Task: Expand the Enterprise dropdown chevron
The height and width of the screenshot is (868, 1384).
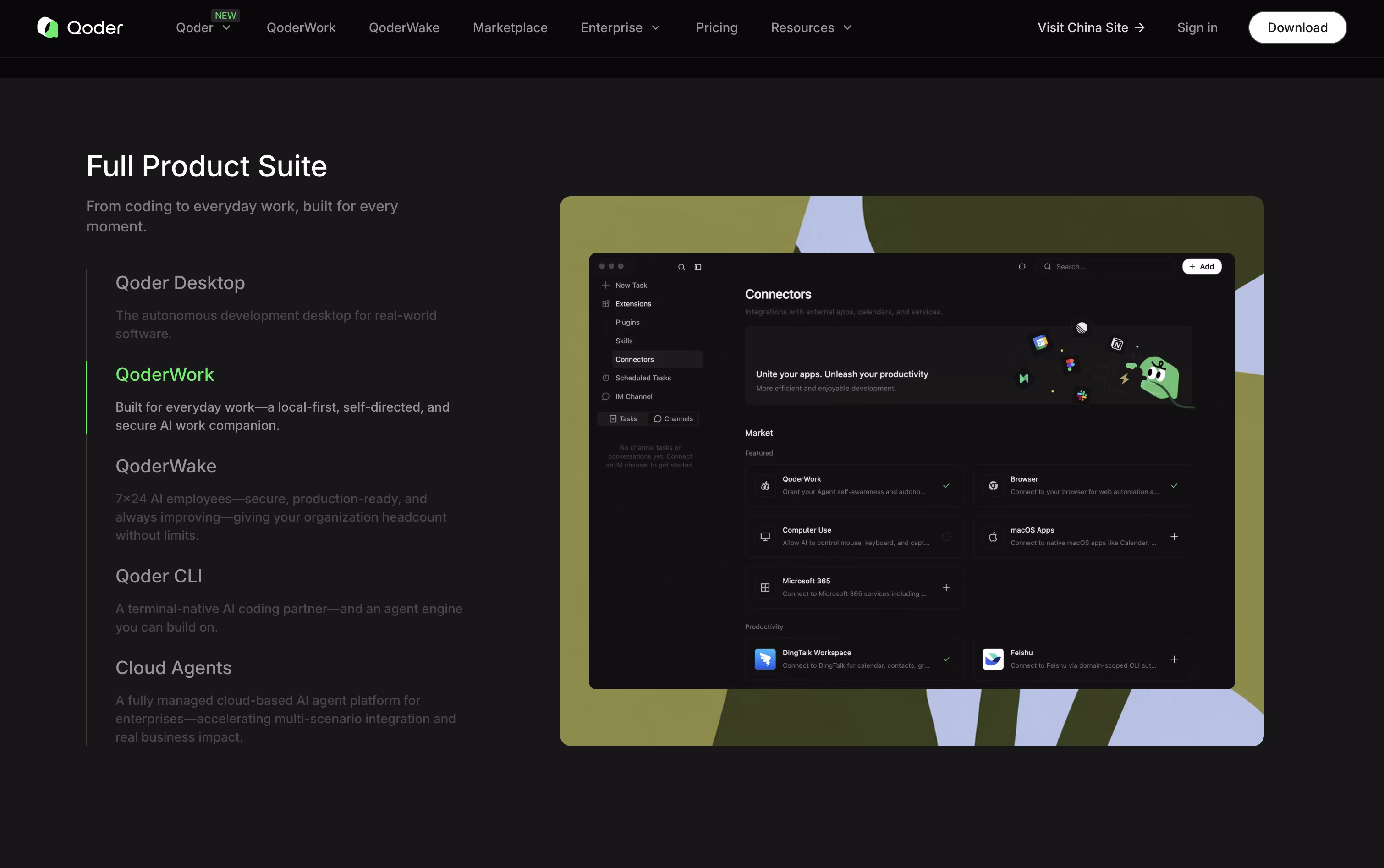Action: coord(656,27)
